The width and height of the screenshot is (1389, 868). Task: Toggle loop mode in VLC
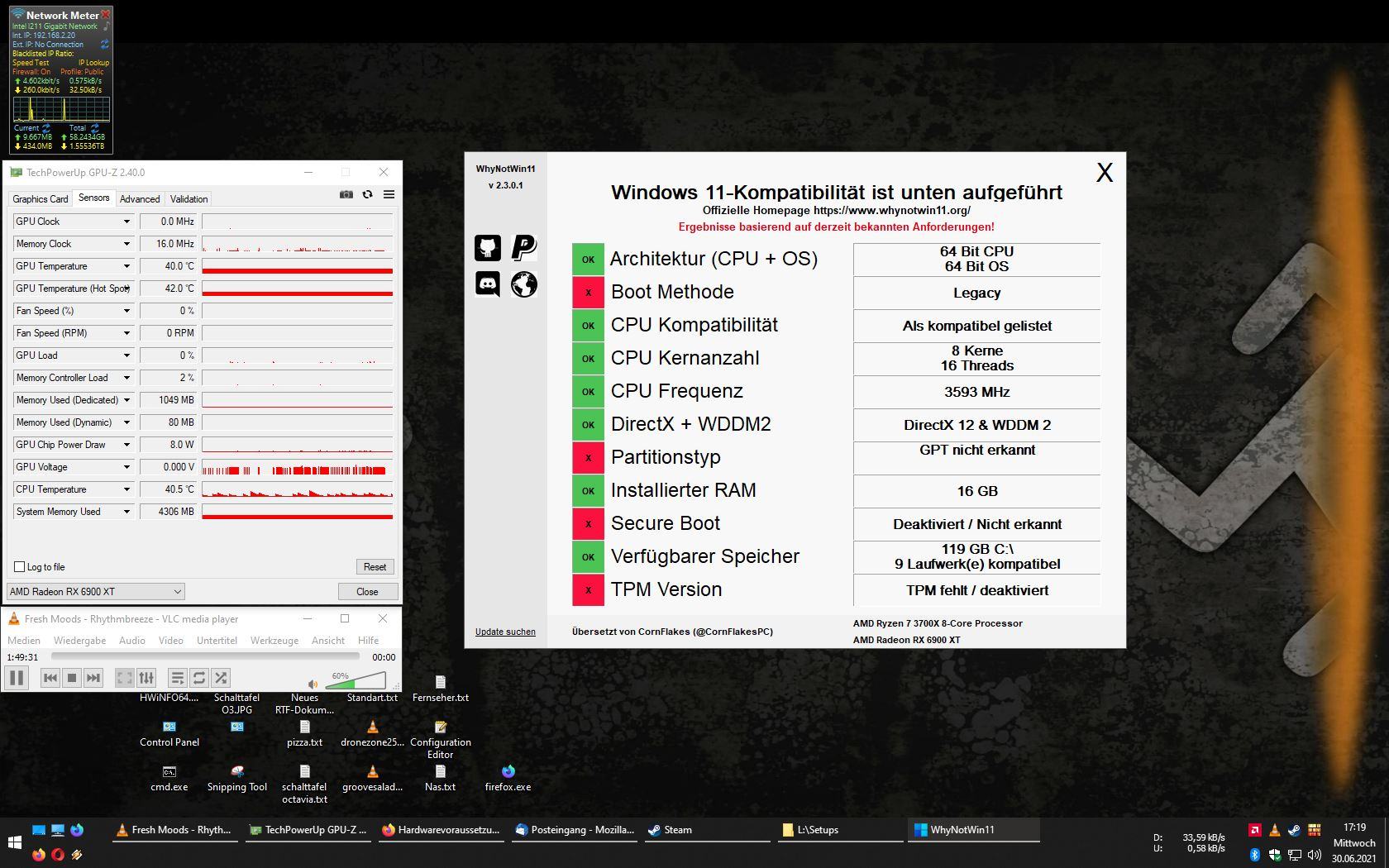[199, 678]
